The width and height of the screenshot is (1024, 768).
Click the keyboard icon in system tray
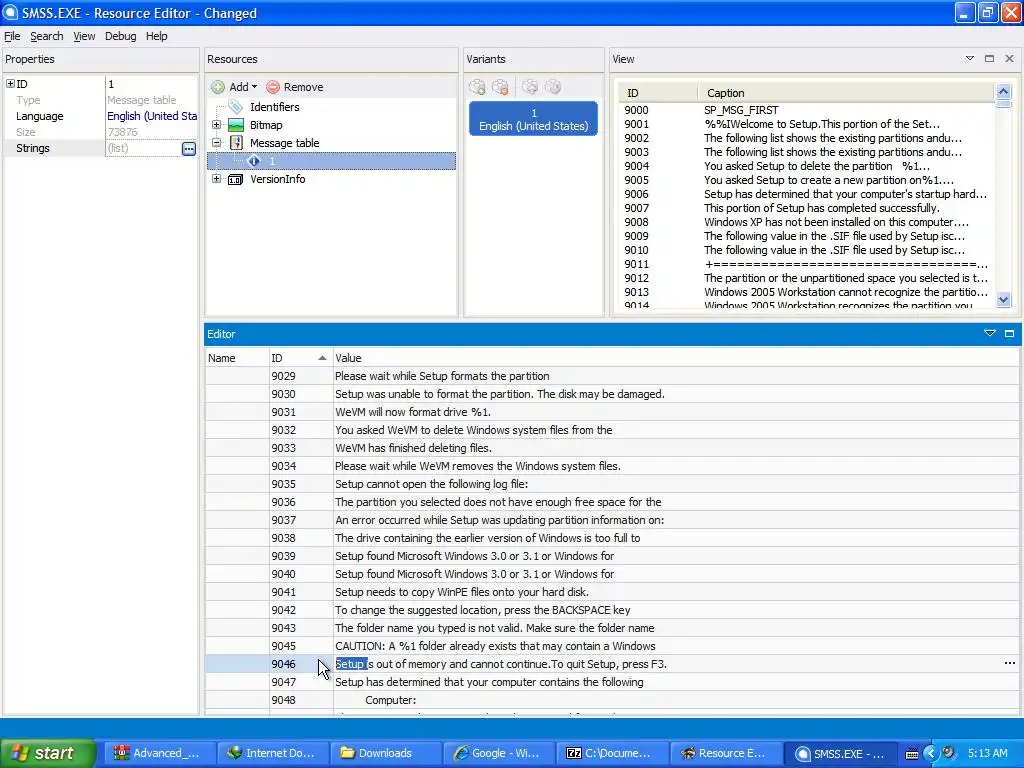(x=912, y=754)
